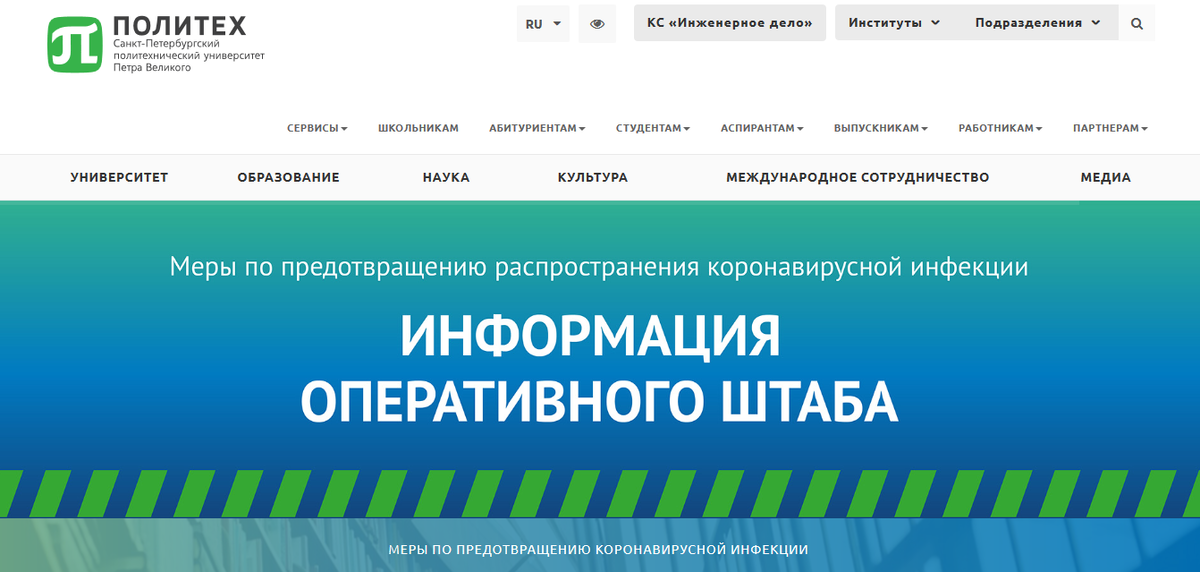The image size is (1200, 572).
Task: Open the ОБРАЗОВАНИЕ main menu item
Action: (288, 177)
